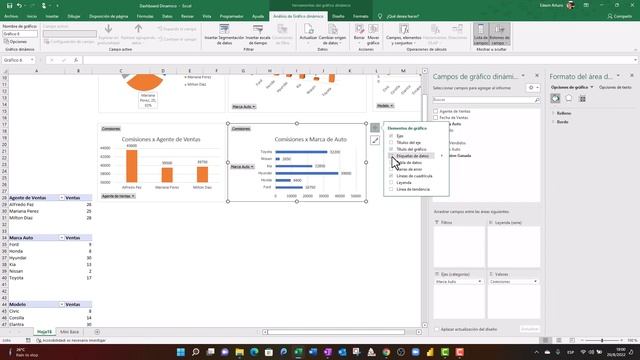Check Aplazar actualización del diseño

pos(437,329)
